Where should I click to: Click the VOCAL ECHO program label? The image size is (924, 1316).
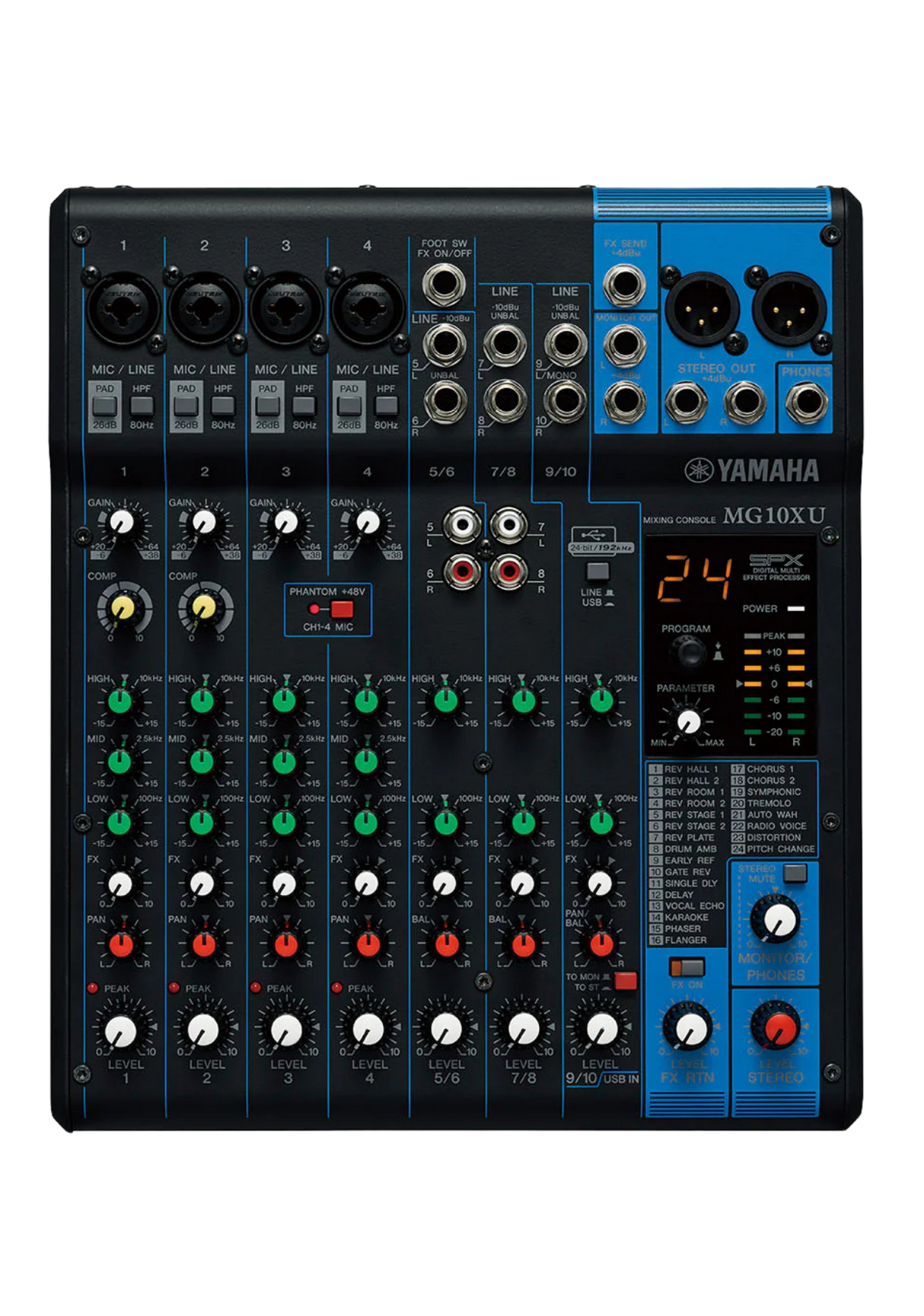pos(695,906)
